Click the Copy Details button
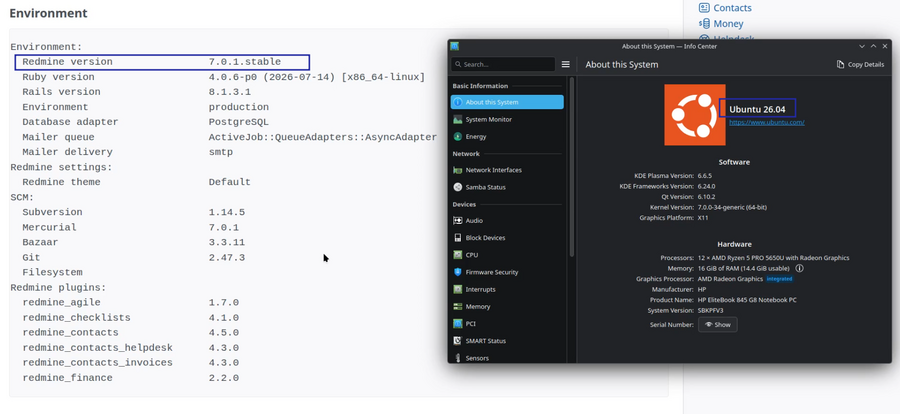Image resolution: width=900 pixels, height=414 pixels. coord(860,64)
